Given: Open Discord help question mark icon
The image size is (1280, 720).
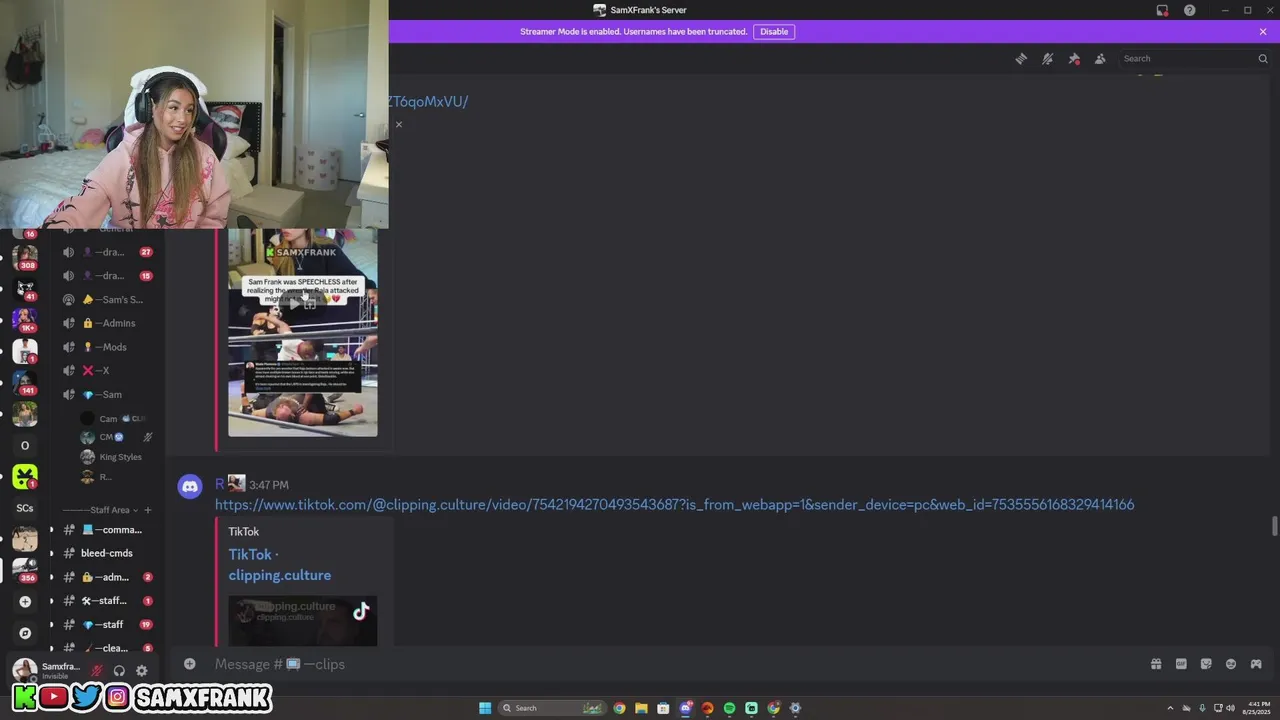Looking at the screenshot, I should pos(1190,10).
